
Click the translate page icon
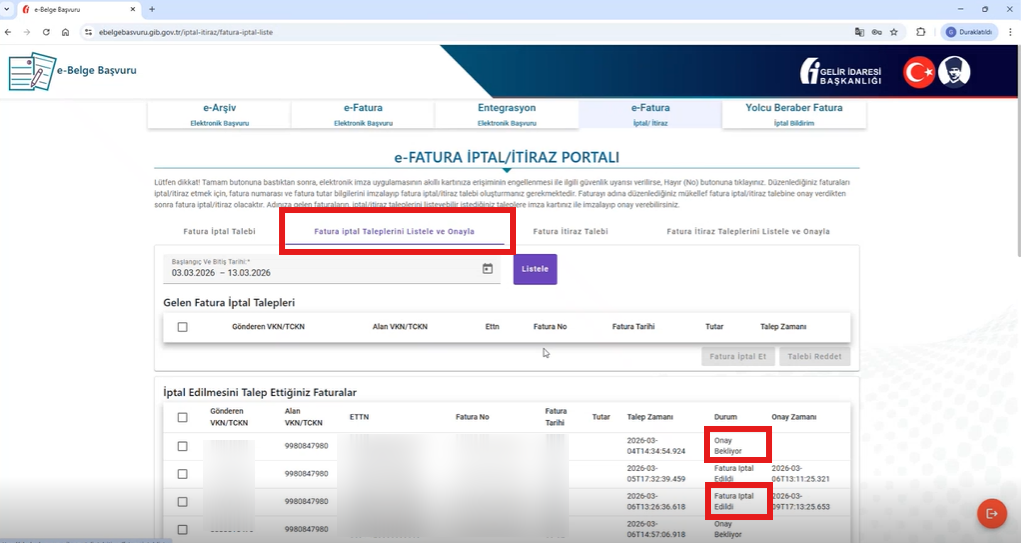point(860,32)
